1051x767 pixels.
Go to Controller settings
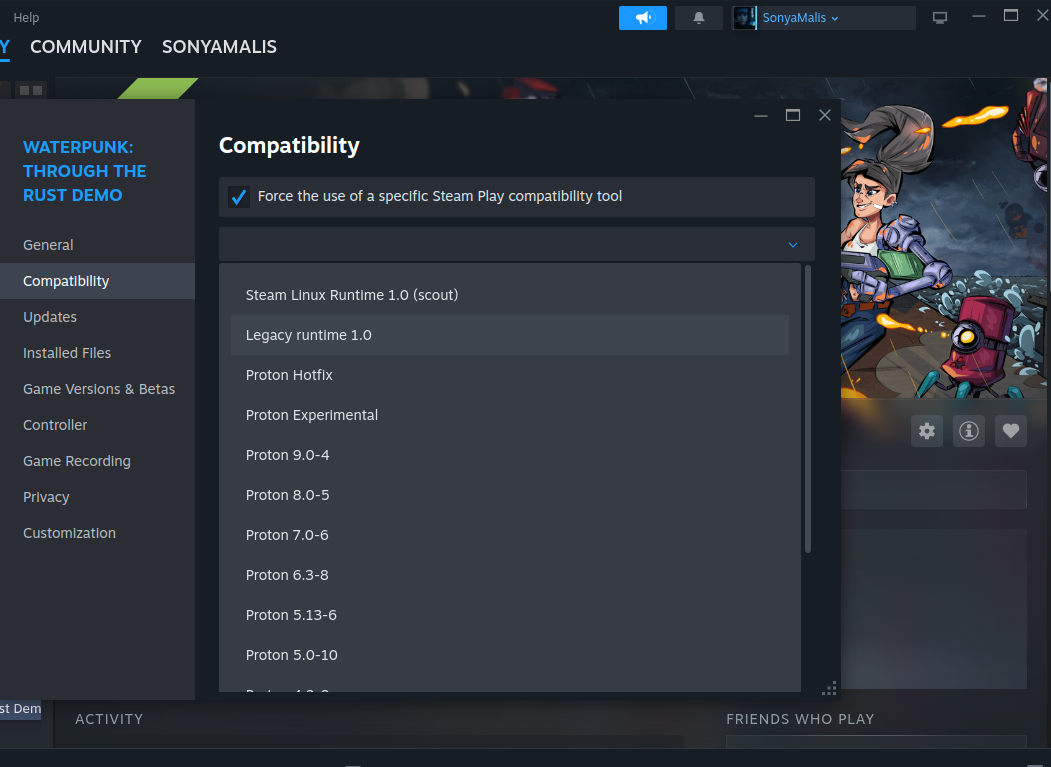pyautogui.click(x=97, y=425)
